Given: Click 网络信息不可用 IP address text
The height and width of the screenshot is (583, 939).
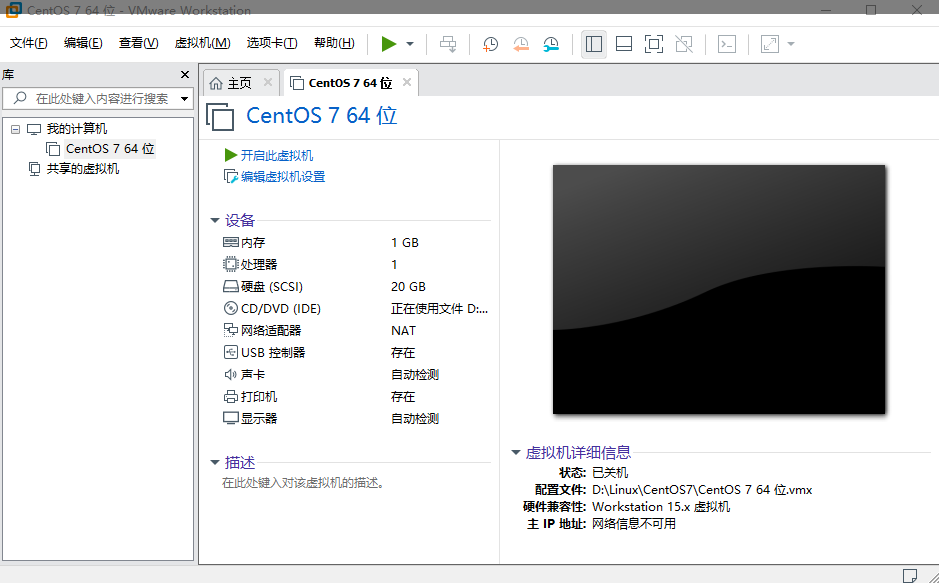Looking at the screenshot, I should [x=634, y=524].
